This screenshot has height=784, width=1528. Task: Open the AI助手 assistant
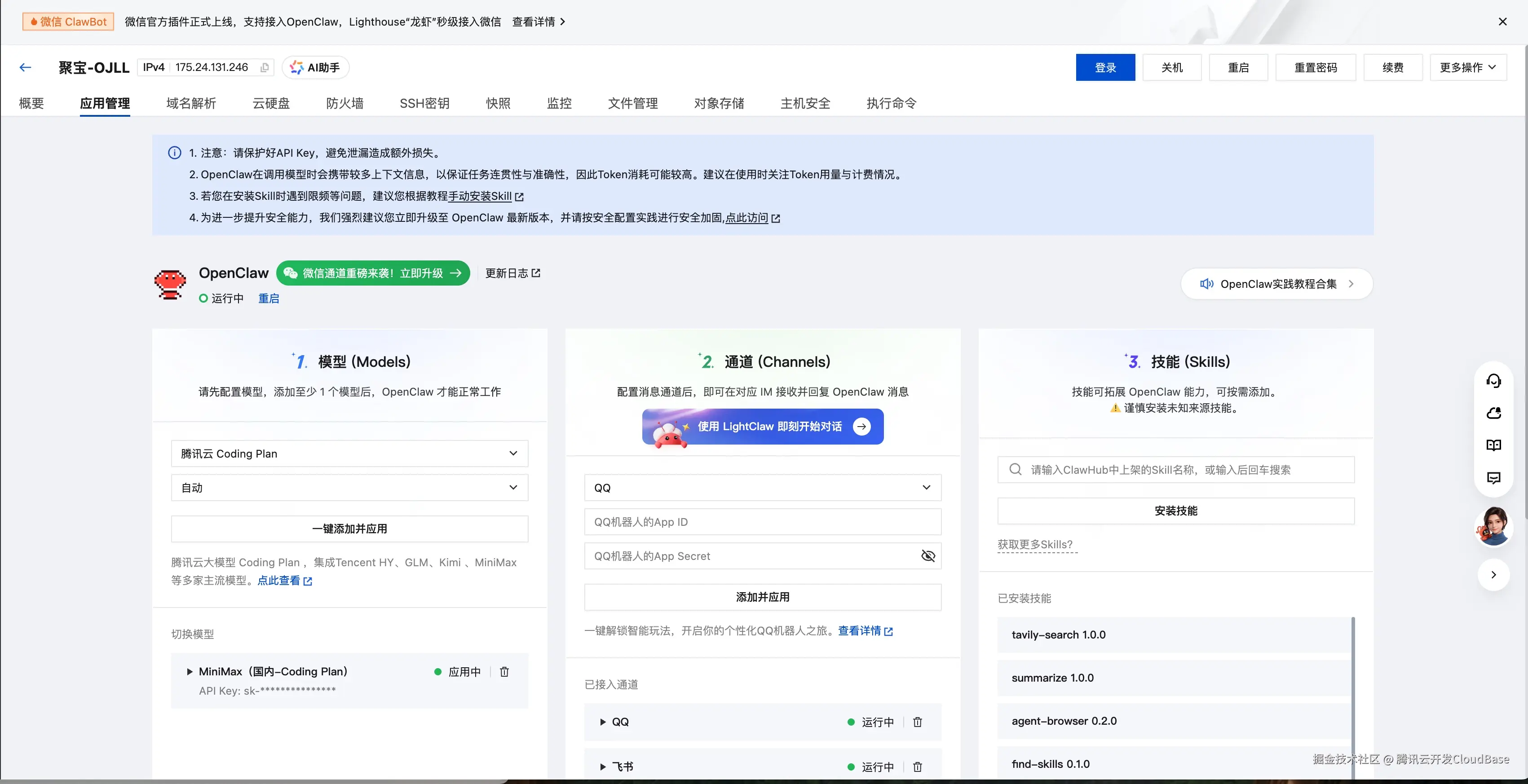point(315,67)
